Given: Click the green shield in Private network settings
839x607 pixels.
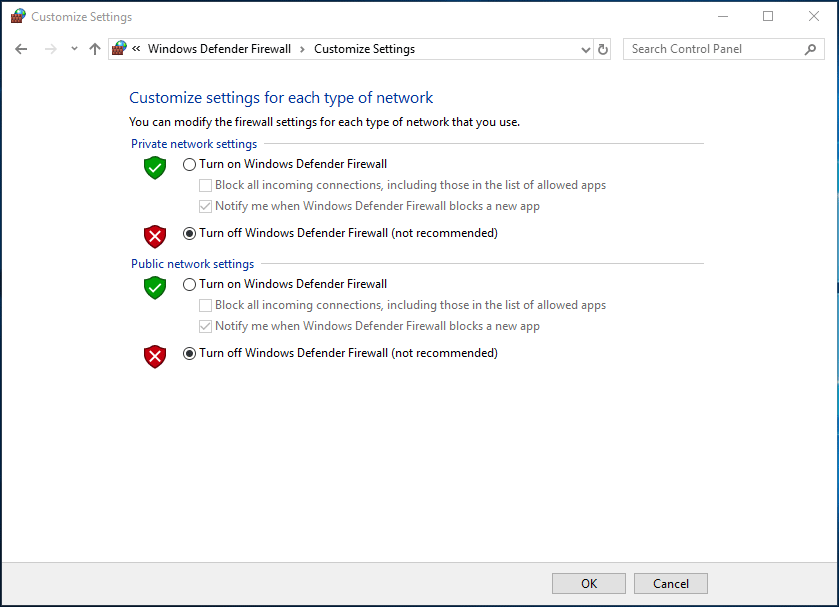Looking at the screenshot, I should pyautogui.click(x=154, y=168).
